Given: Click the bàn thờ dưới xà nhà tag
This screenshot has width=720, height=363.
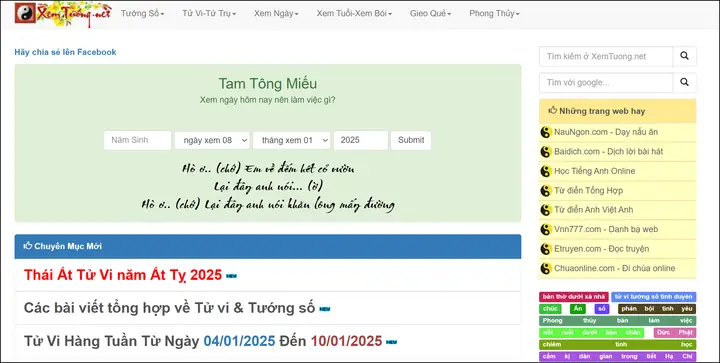Looking at the screenshot, I should click(574, 297).
